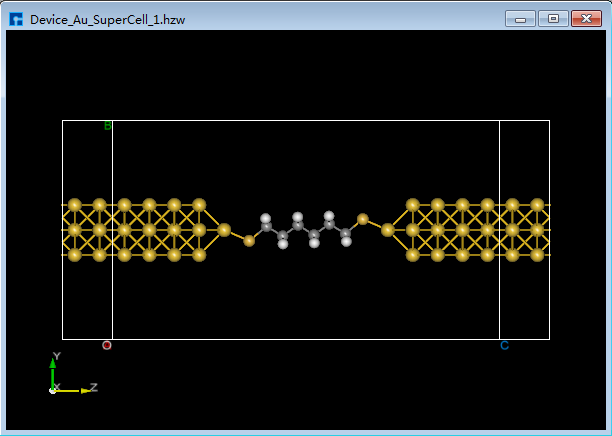Minimize the Device_Au_SuperCell_1.hzw window
This screenshot has width=612, height=436.
coord(521,18)
